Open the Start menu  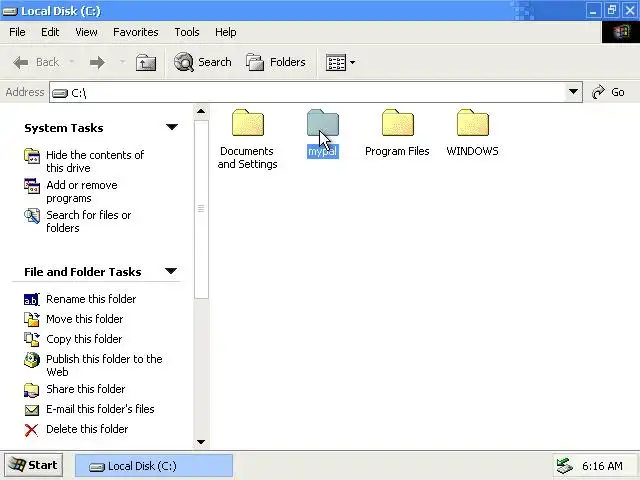pyautogui.click(x=33, y=465)
